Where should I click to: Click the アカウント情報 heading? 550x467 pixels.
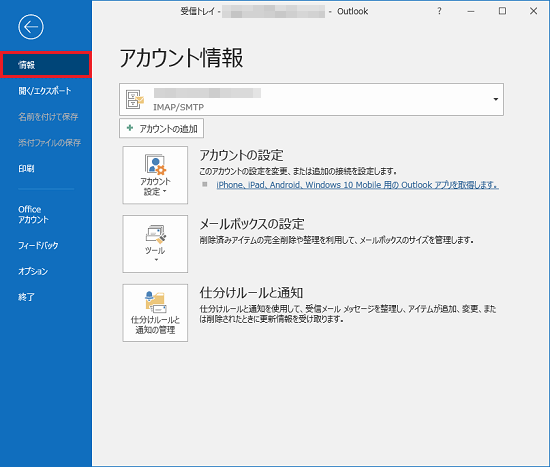tap(181, 58)
